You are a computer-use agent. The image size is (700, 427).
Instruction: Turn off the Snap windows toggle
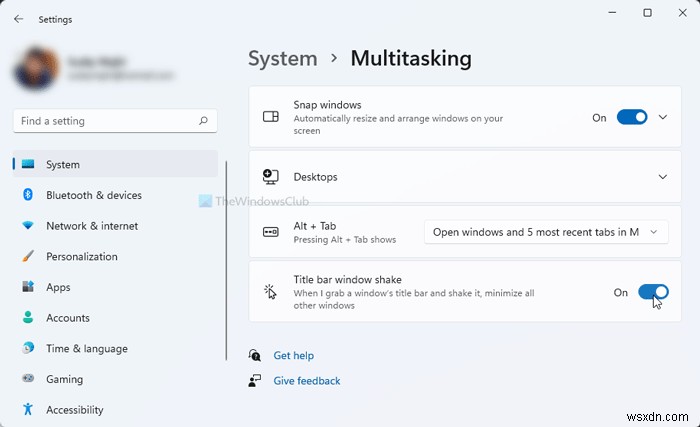pos(632,117)
